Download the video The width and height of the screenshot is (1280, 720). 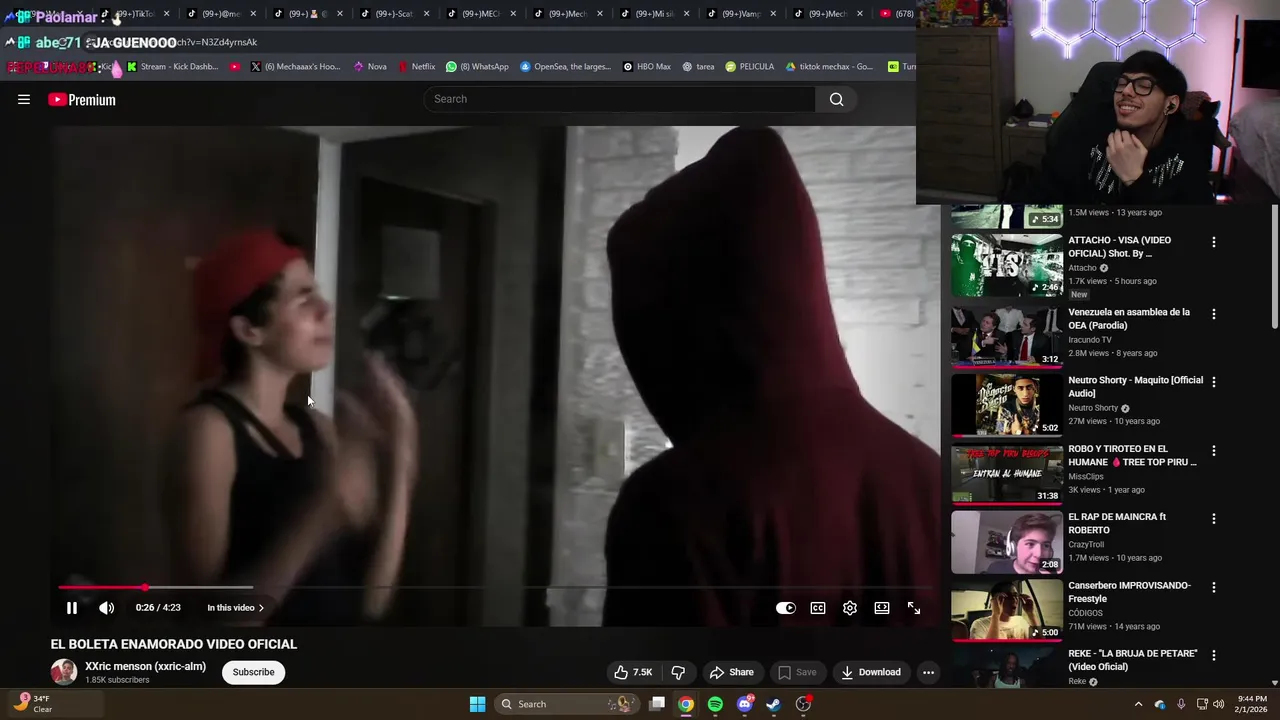click(871, 672)
